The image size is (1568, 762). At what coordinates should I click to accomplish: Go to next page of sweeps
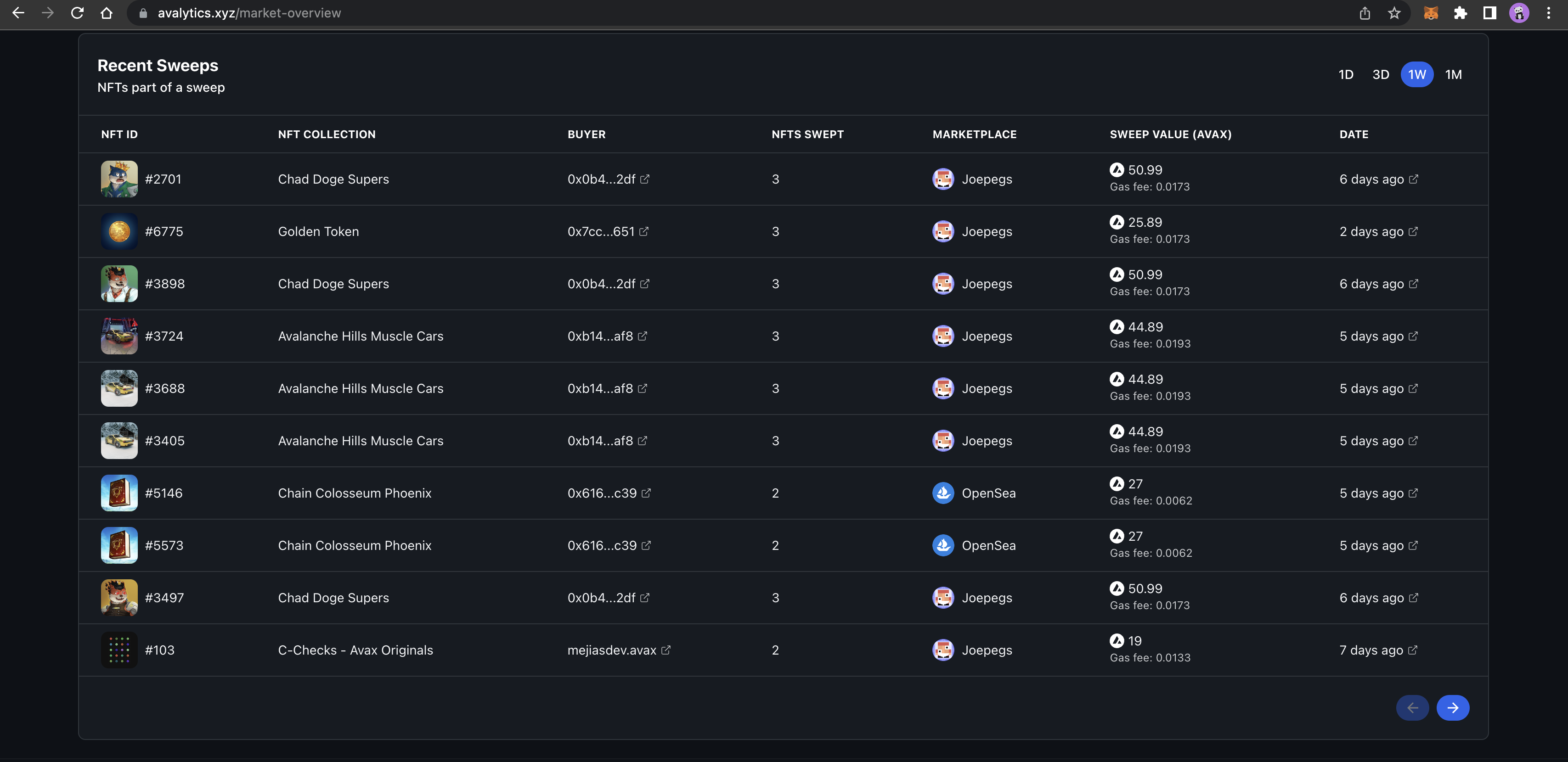[1452, 707]
